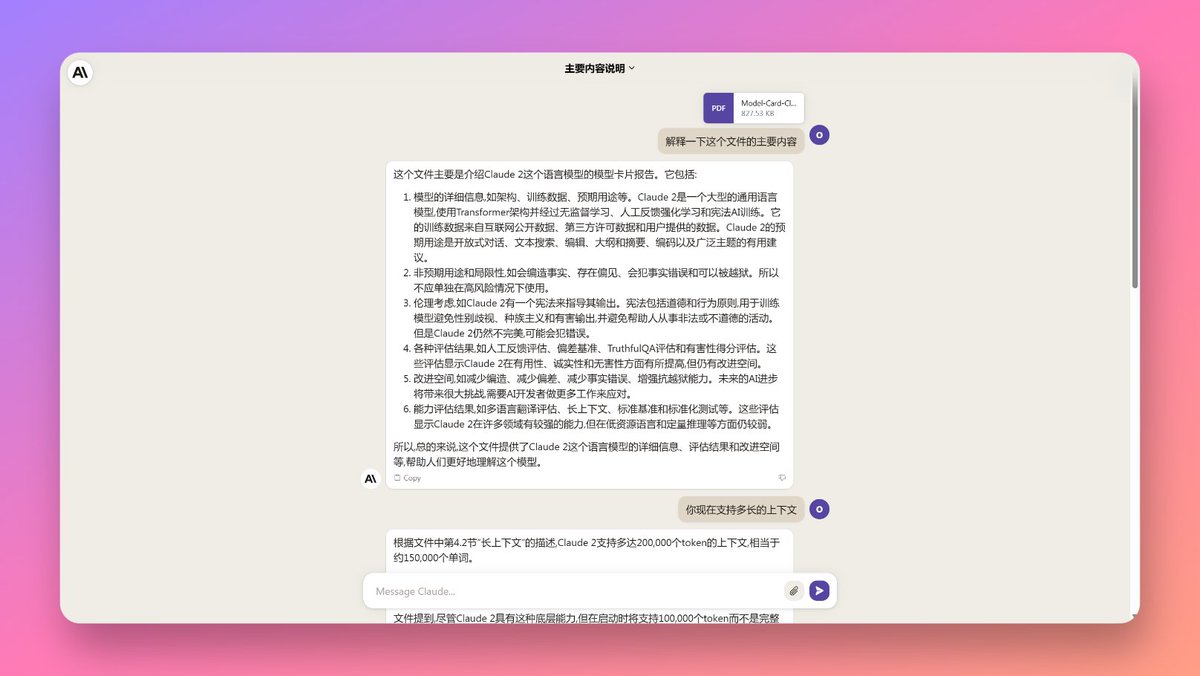1200x676 pixels.
Task: Click the vertical scrollbar on the right edge
Action: (1135, 180)
